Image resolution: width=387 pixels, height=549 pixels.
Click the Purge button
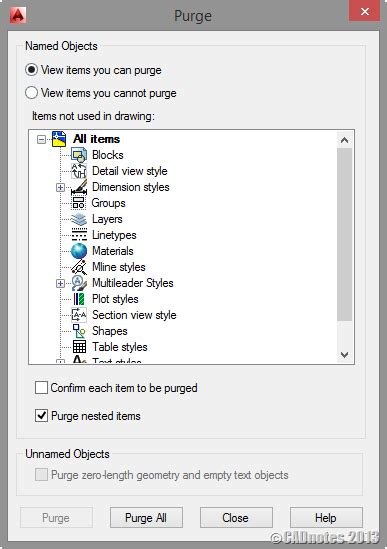[56, 517]
